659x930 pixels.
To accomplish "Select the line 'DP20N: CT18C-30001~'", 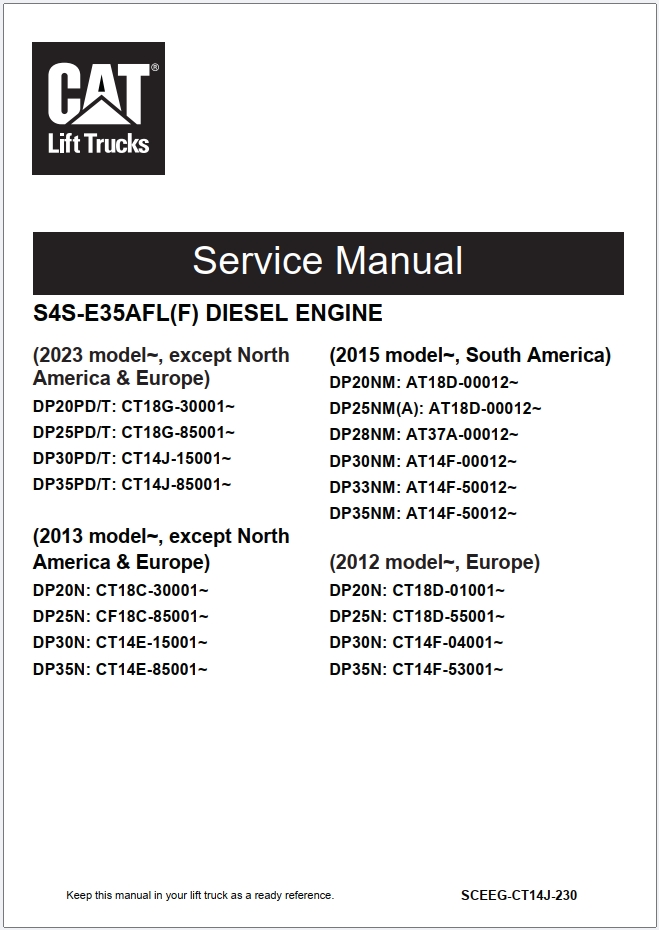I will pos(120,591).
